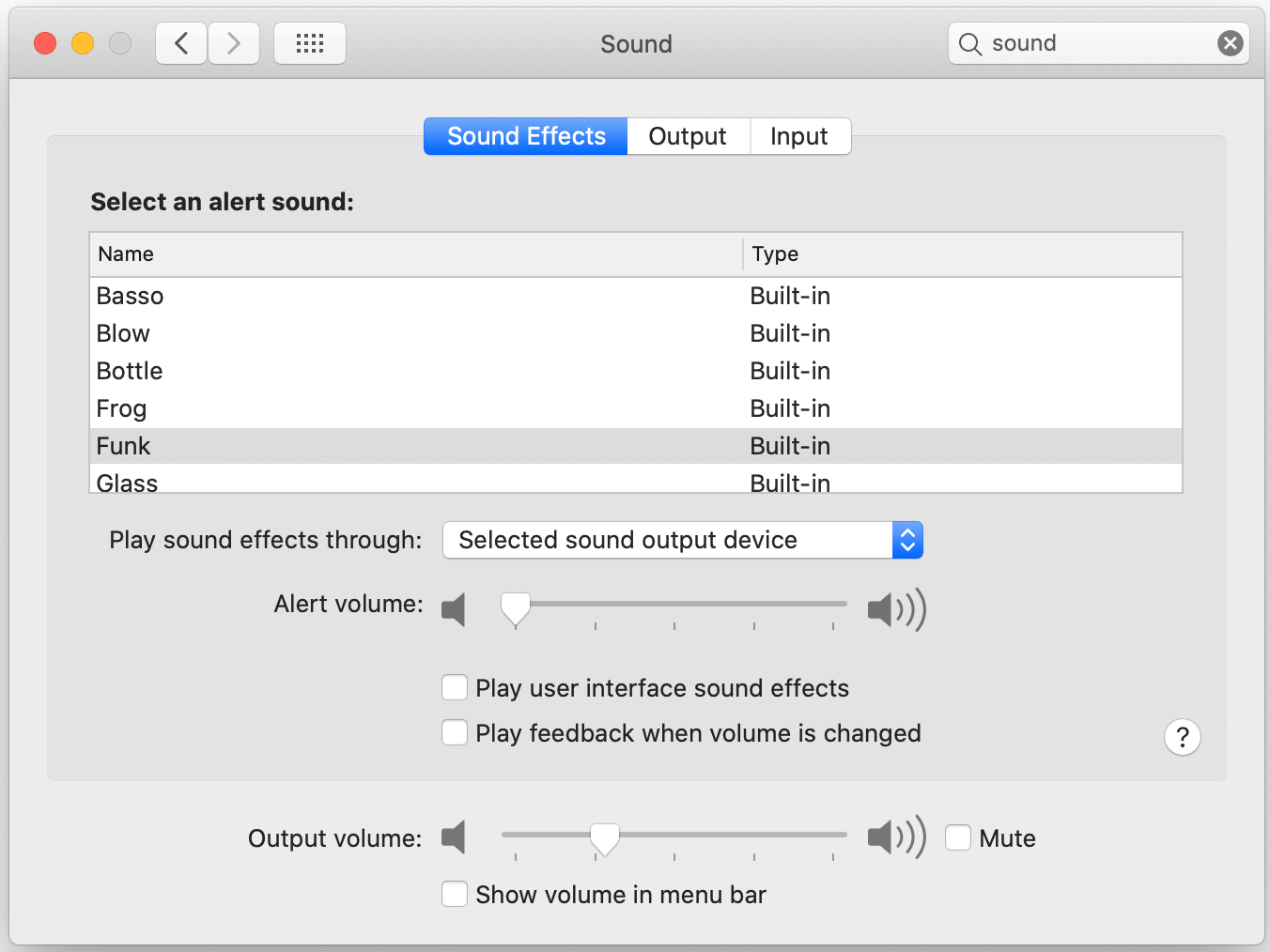Switch to the Output tab
This screenshot has height=952, width=1270.
688,136
